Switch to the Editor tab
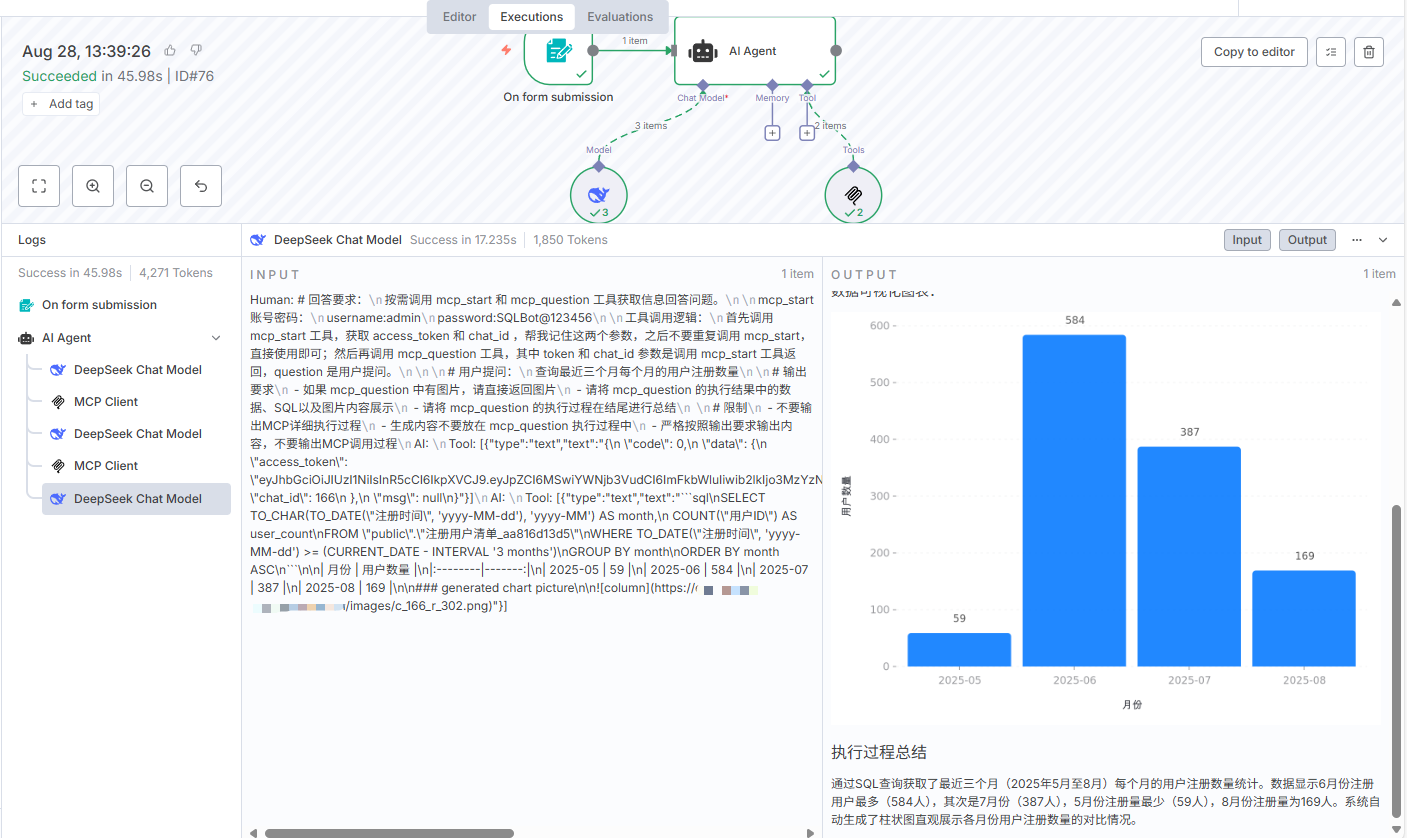Screen dimensions: 1407x838 [459, 17]
